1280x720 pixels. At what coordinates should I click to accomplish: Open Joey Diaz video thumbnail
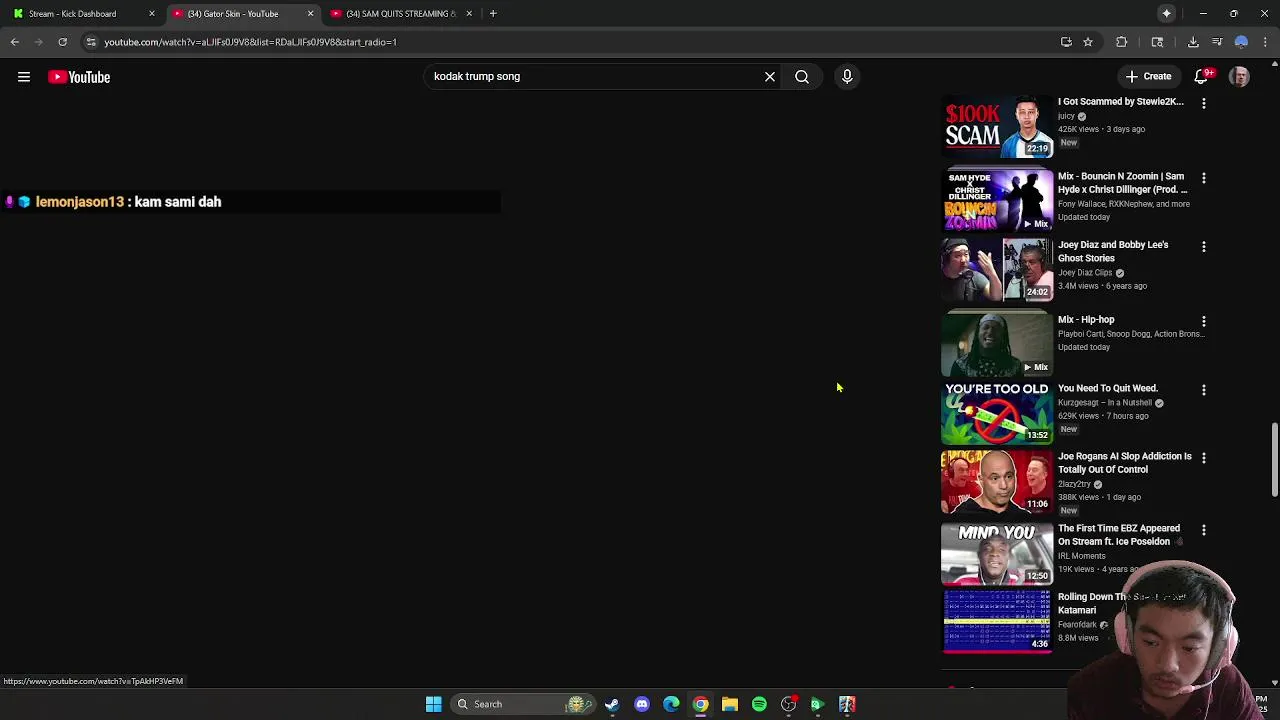pos(997,269)
